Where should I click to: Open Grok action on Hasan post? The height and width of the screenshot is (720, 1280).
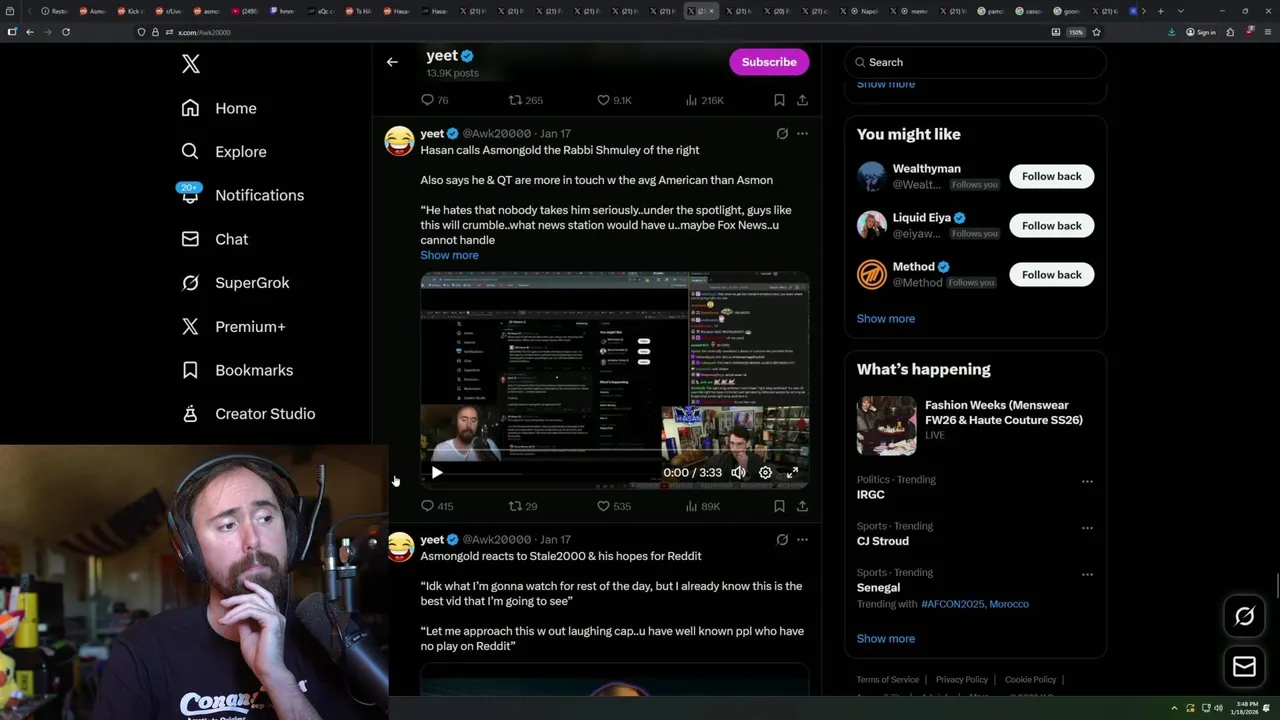click(782, 133)
